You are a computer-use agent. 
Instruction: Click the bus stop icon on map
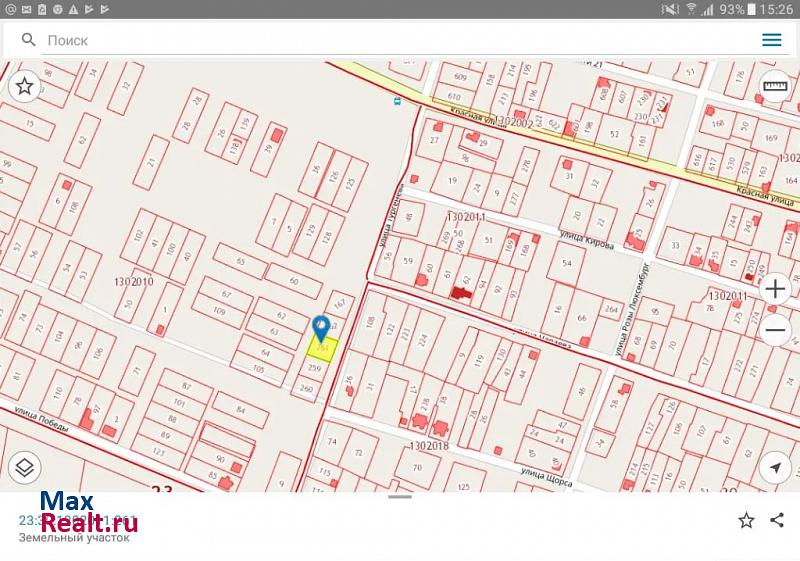click(x=397, y=101)
